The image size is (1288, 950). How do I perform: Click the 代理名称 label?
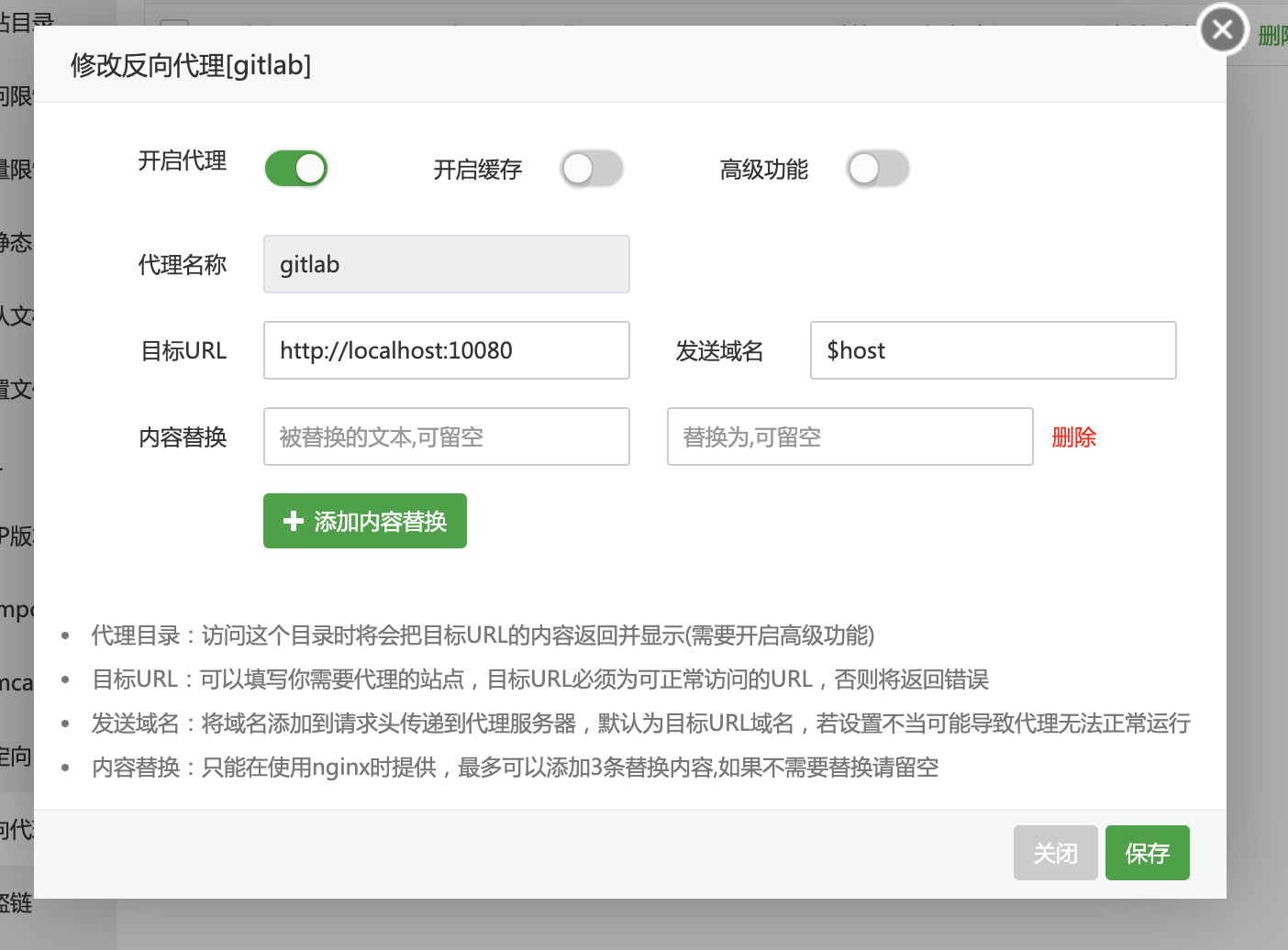[183, 265]
